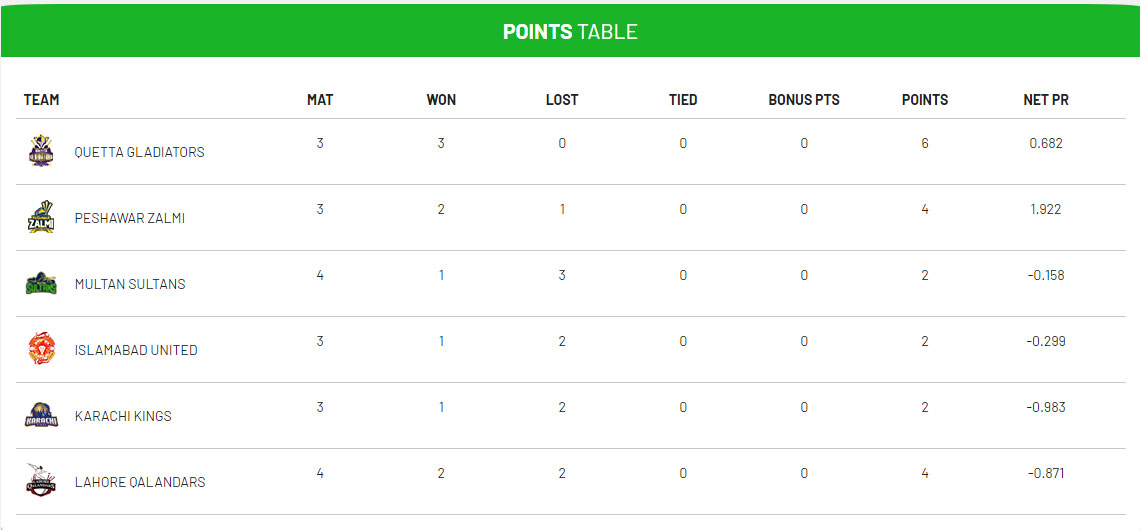Open the Karachi Kings team name
Viewport: 1140px width, 530px height.
tap(123, 416)
